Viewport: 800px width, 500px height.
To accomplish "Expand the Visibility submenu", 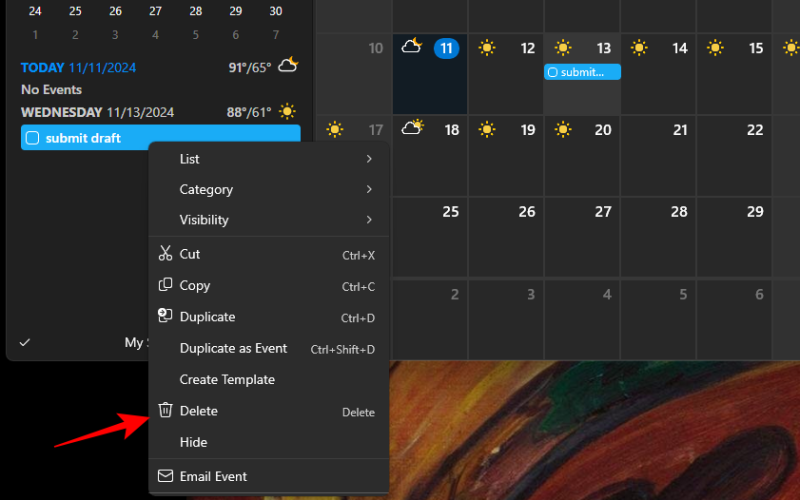I will point(268,220).
